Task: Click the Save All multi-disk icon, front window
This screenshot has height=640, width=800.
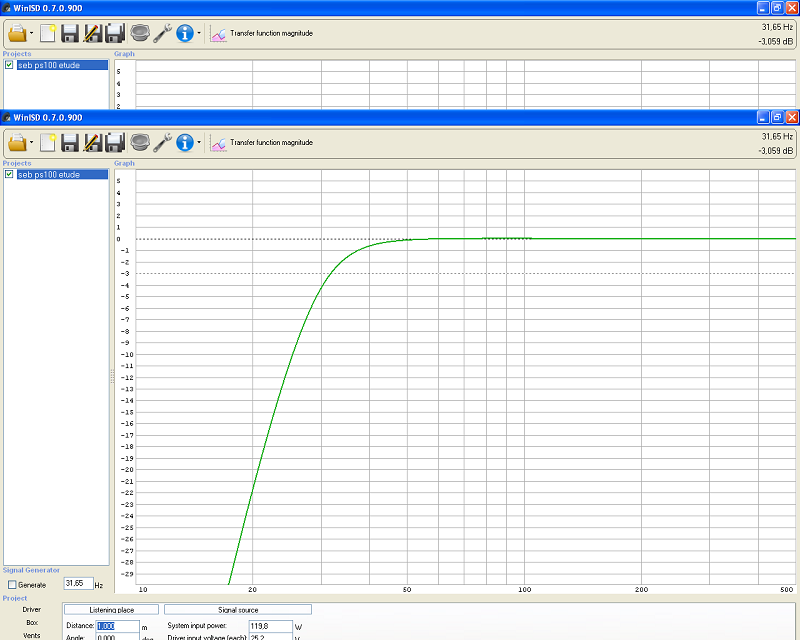Action: coord(115,143)
